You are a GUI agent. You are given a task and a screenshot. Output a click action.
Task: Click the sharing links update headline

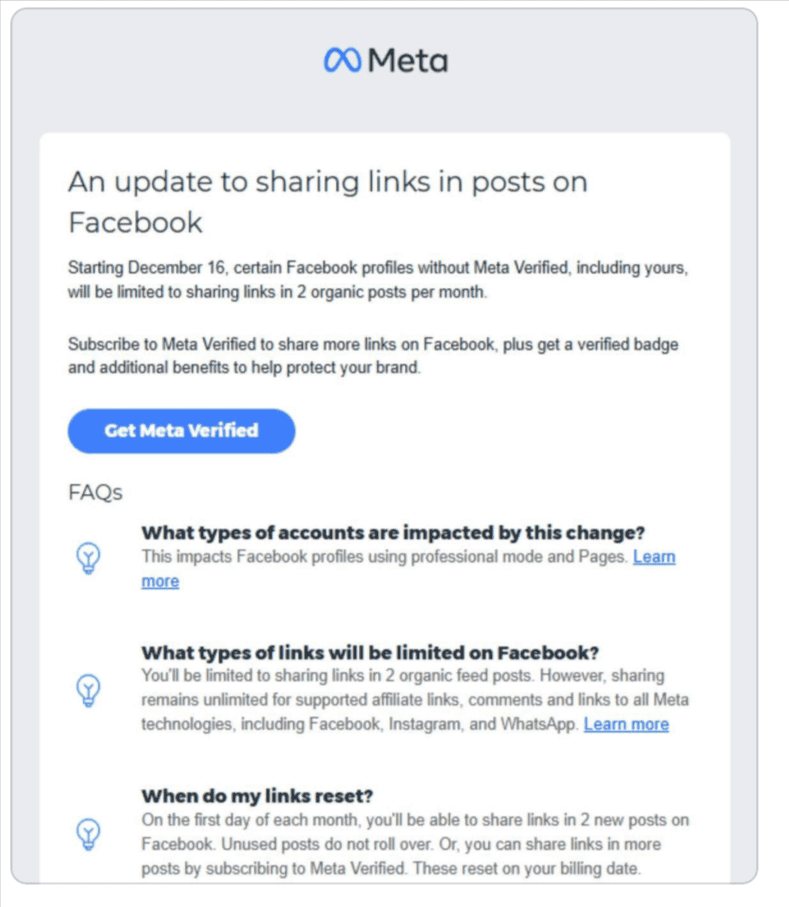tap(327, 201)
